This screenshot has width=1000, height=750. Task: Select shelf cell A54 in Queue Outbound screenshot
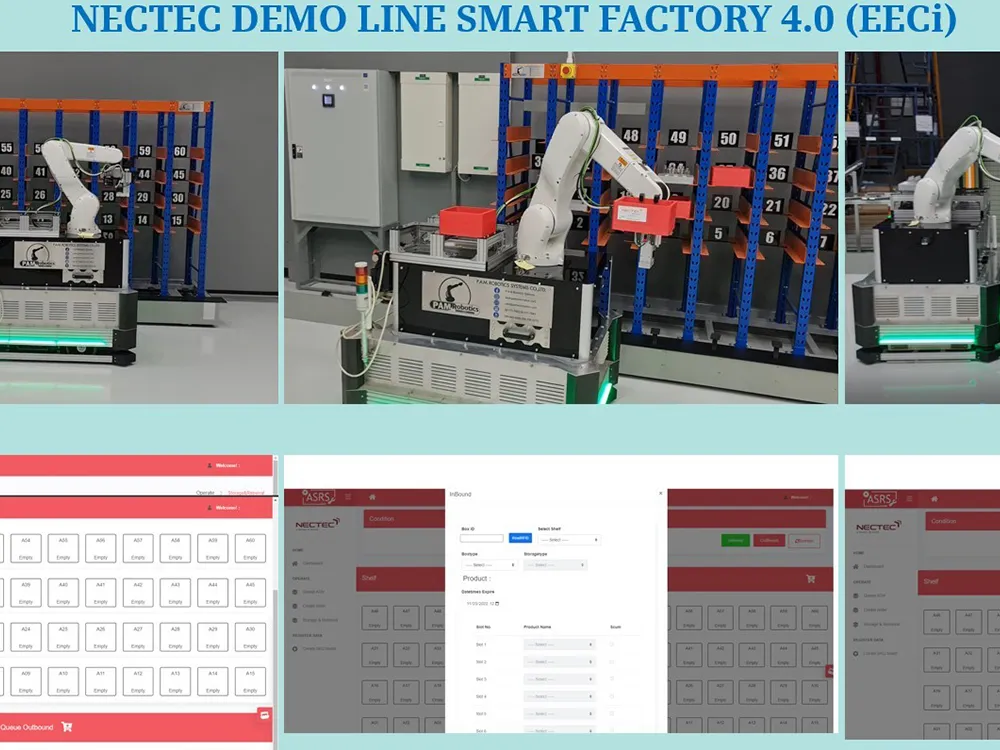pos(26,548)
